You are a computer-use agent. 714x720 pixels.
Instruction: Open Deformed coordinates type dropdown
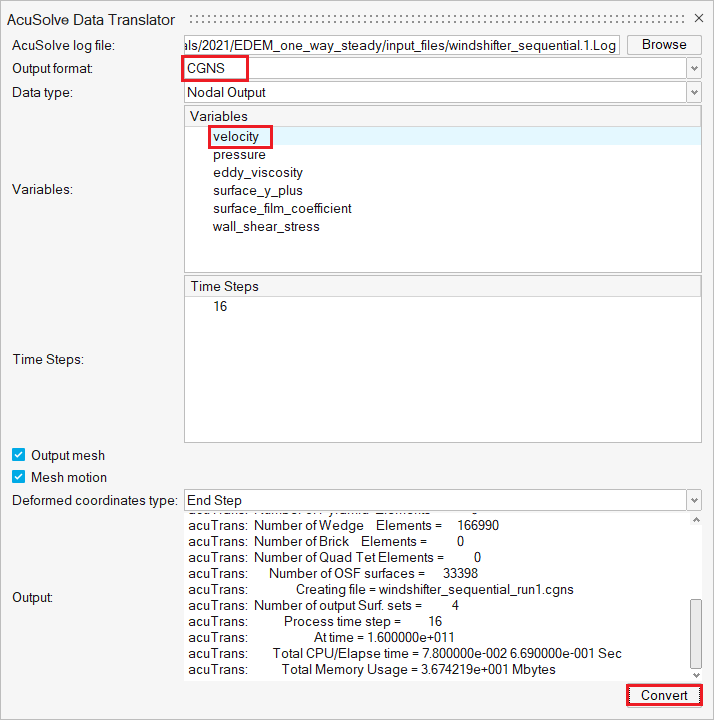pyautogui.click(x=694, y=500)
